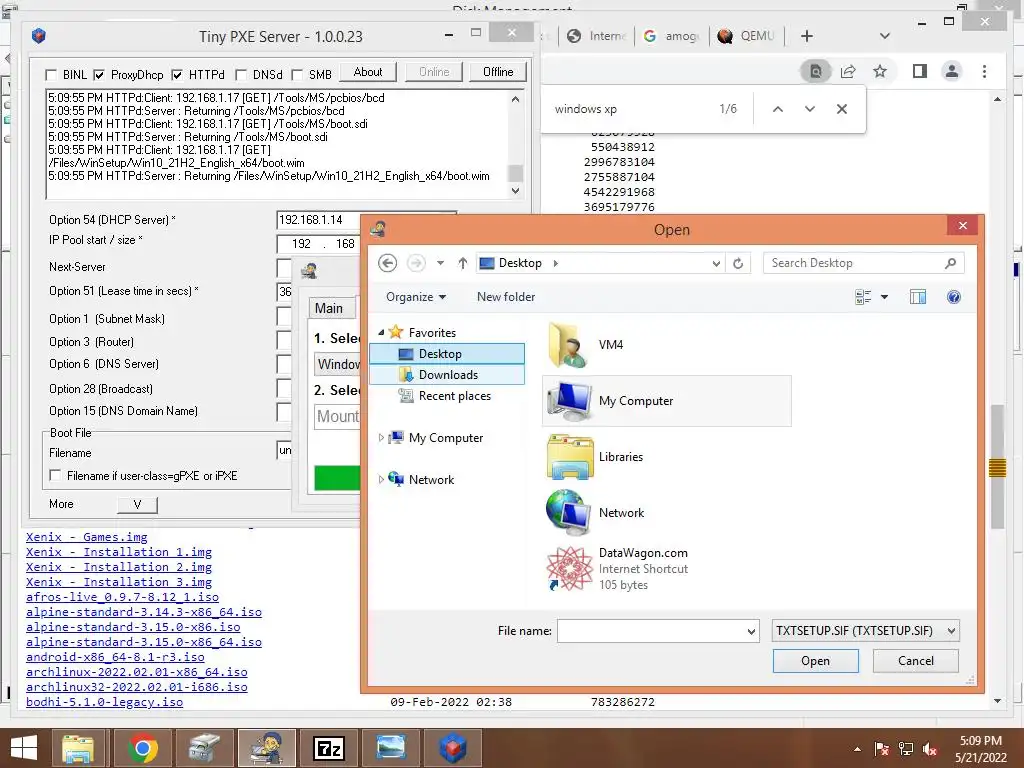The image size is (1024, 768).
Task: Collapse the Favorites tree group
Action: tap(381, 332)
